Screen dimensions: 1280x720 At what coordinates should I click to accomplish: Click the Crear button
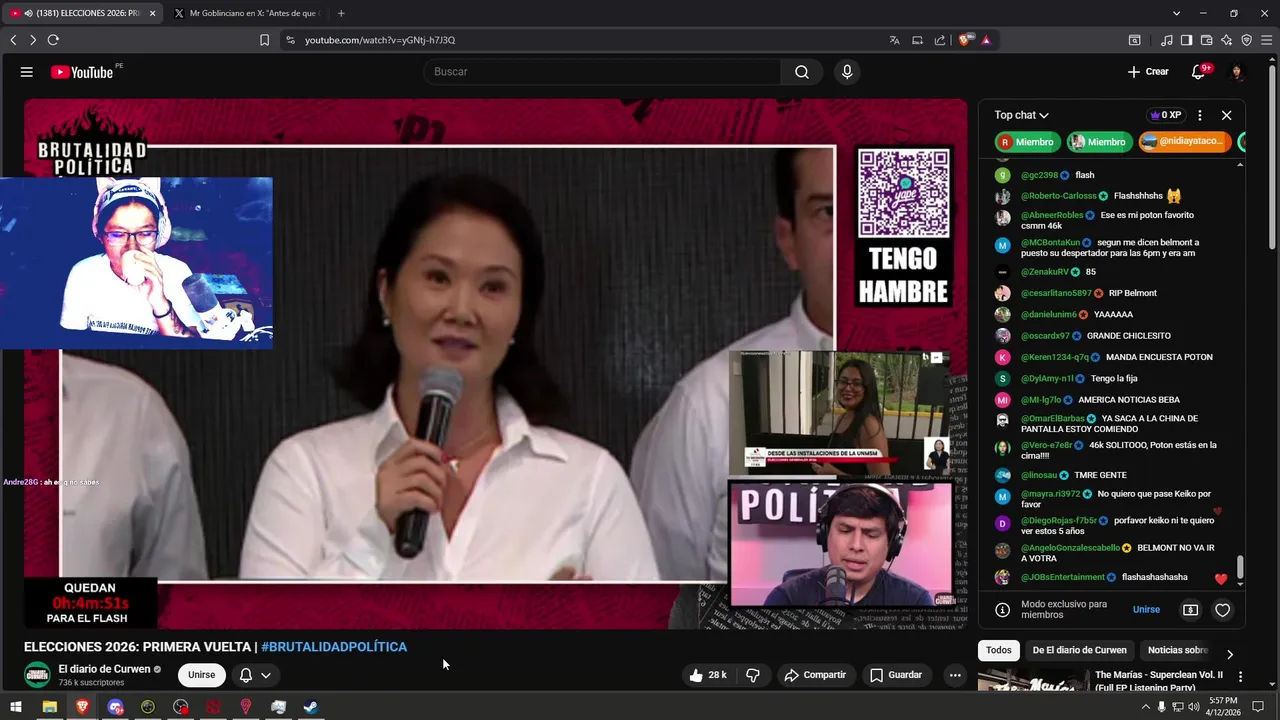pos(1148,72)
